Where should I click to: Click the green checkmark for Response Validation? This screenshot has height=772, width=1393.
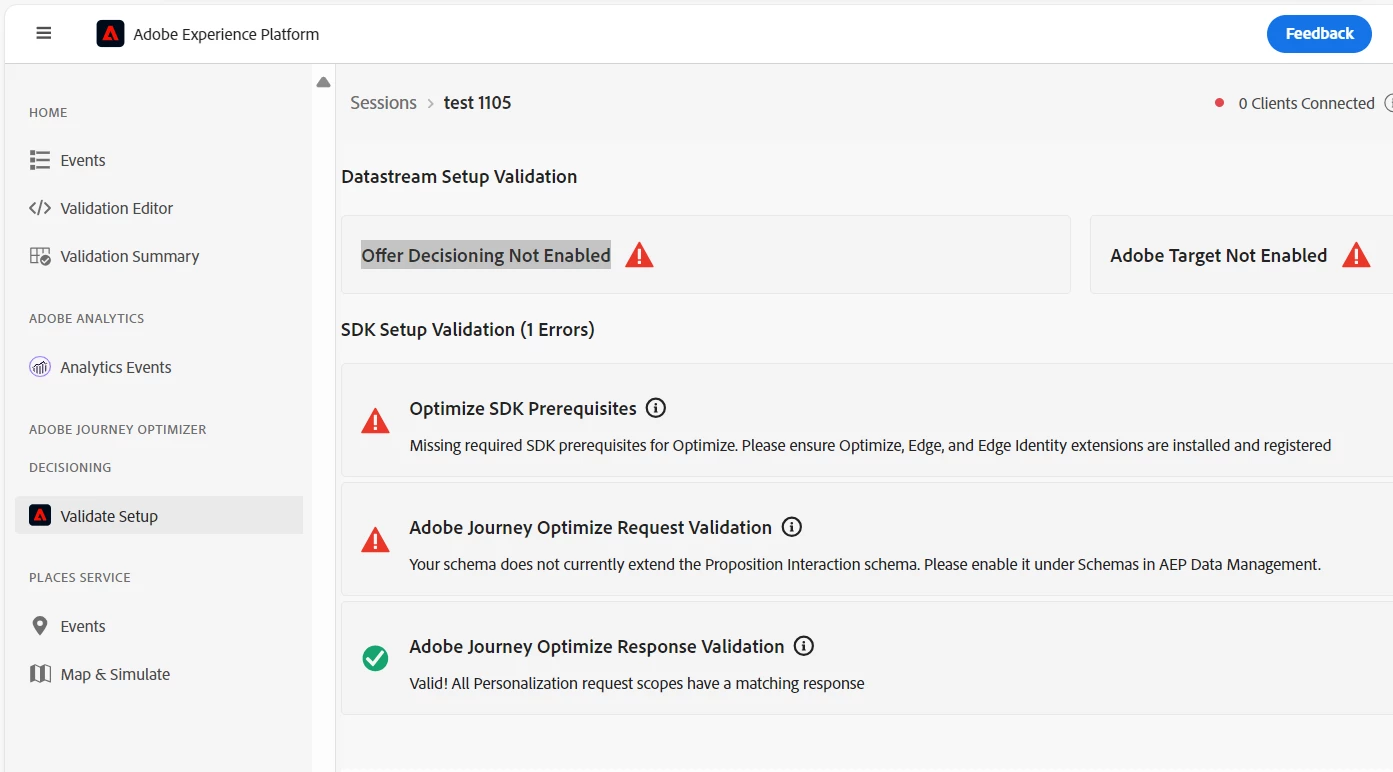[x=375, y=658]
